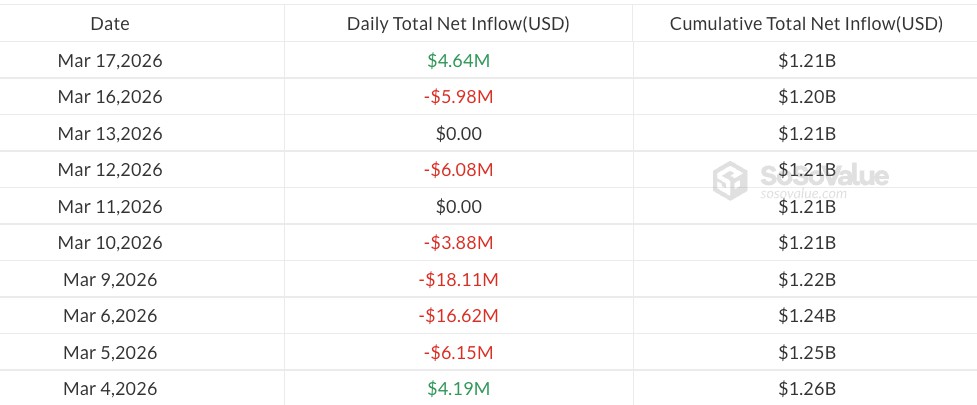
Task: Click the $1.24B cumulative value
Action: pos(806,316)
